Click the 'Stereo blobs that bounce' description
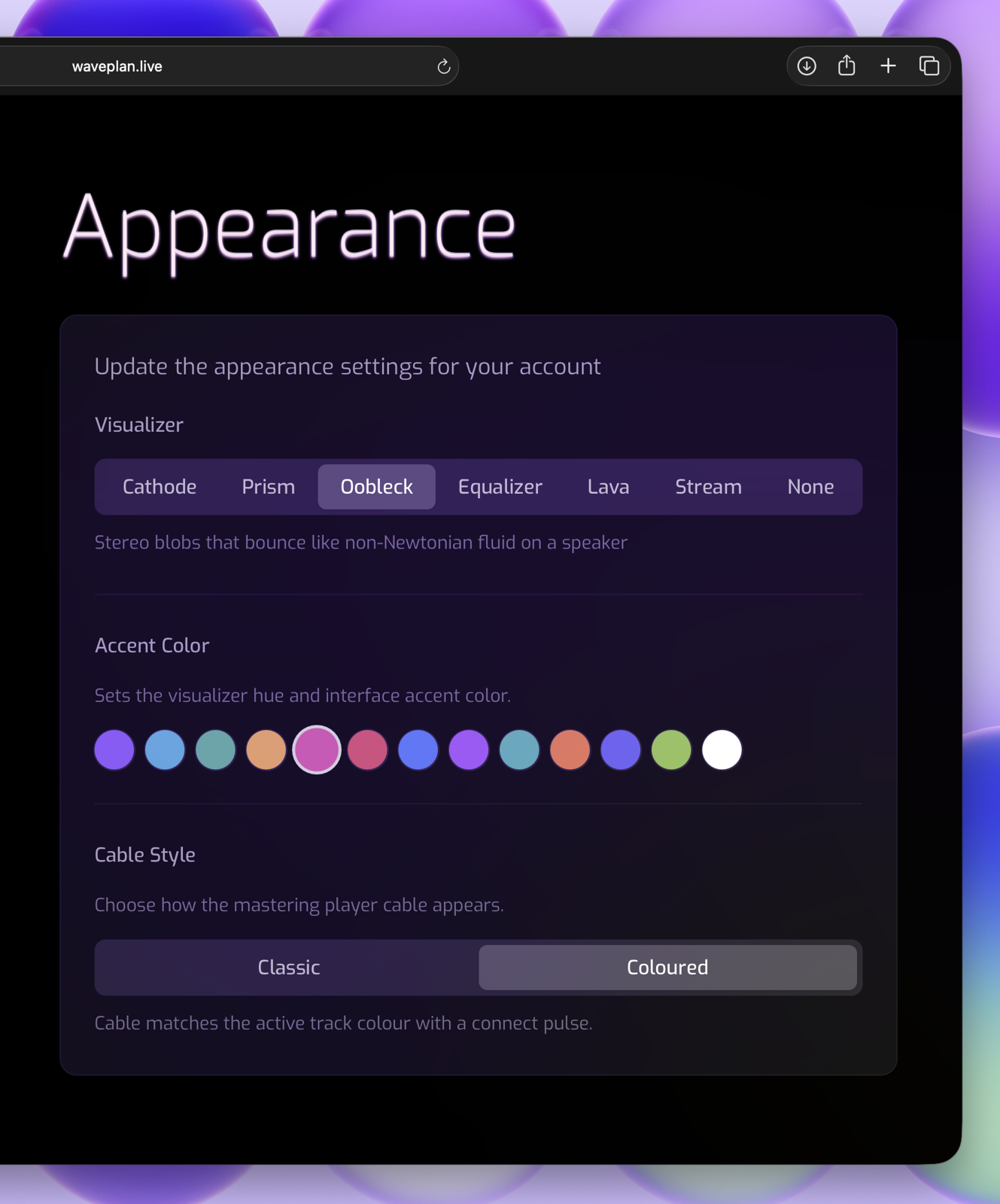The height and width of the screenshot is (1204, 1000). point(361,543)
